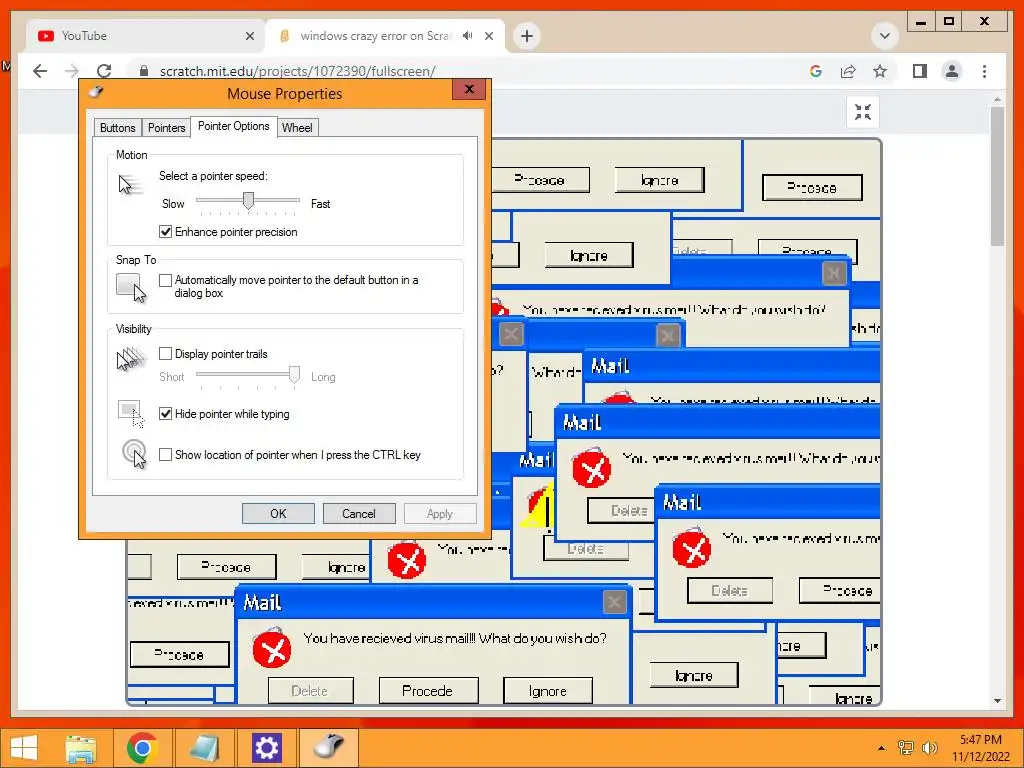Screen dimensions: 1024x768
Task: Reload the Scratch page
Action: pyautogui.click(x=104, y=71)
